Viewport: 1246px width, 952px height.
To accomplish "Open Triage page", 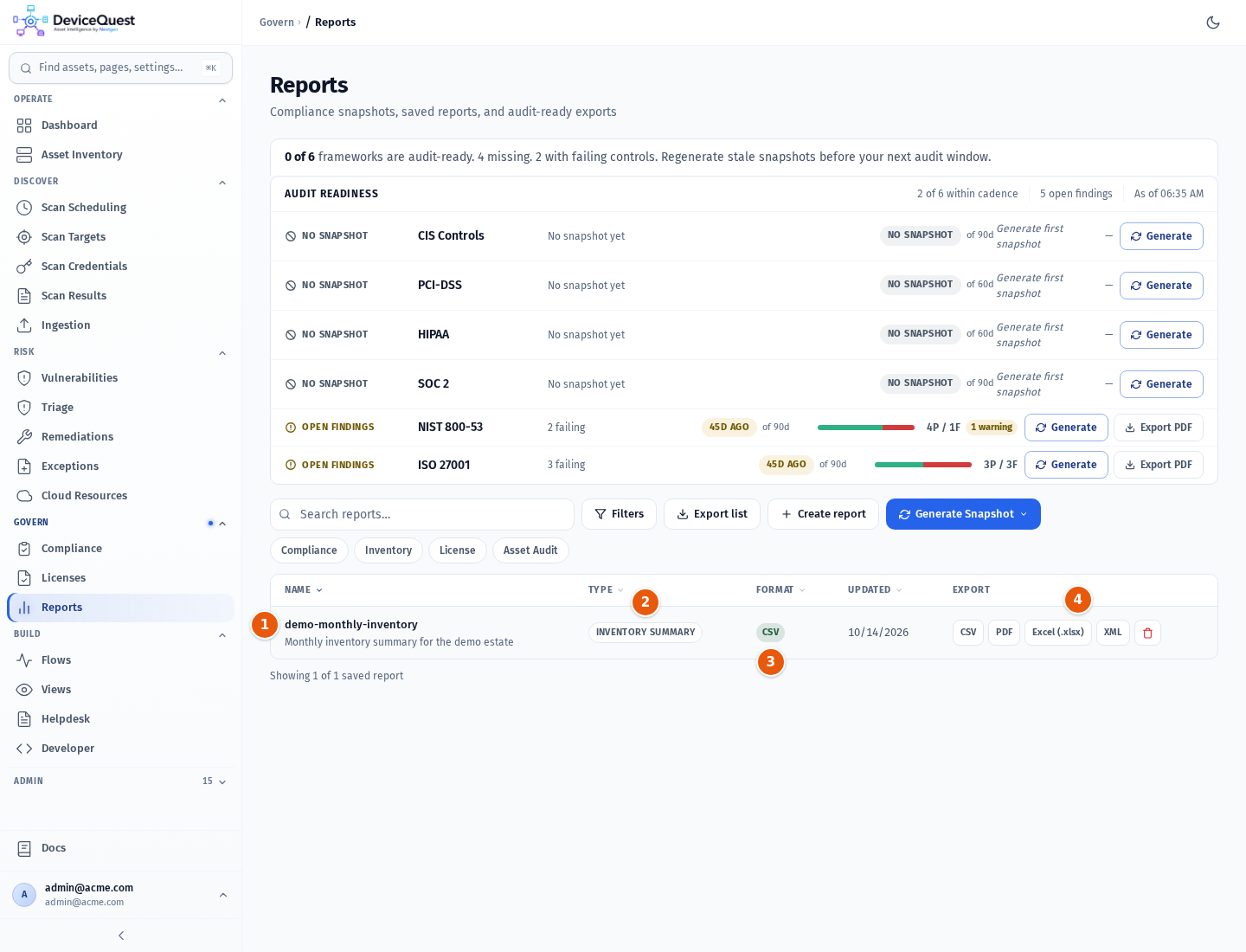I will (x=120, y=408).
